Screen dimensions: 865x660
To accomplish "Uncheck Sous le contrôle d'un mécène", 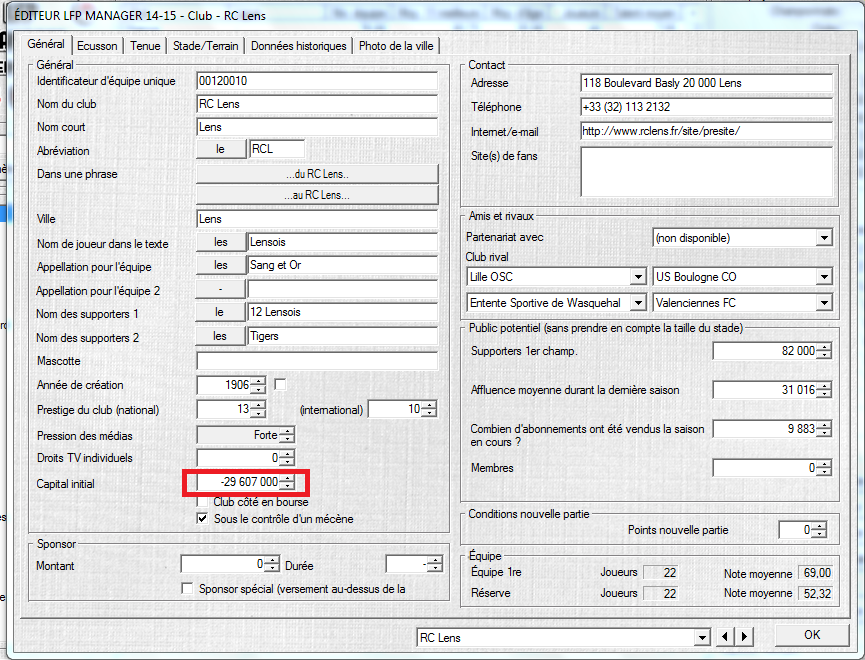I will (x=202, y=519).
